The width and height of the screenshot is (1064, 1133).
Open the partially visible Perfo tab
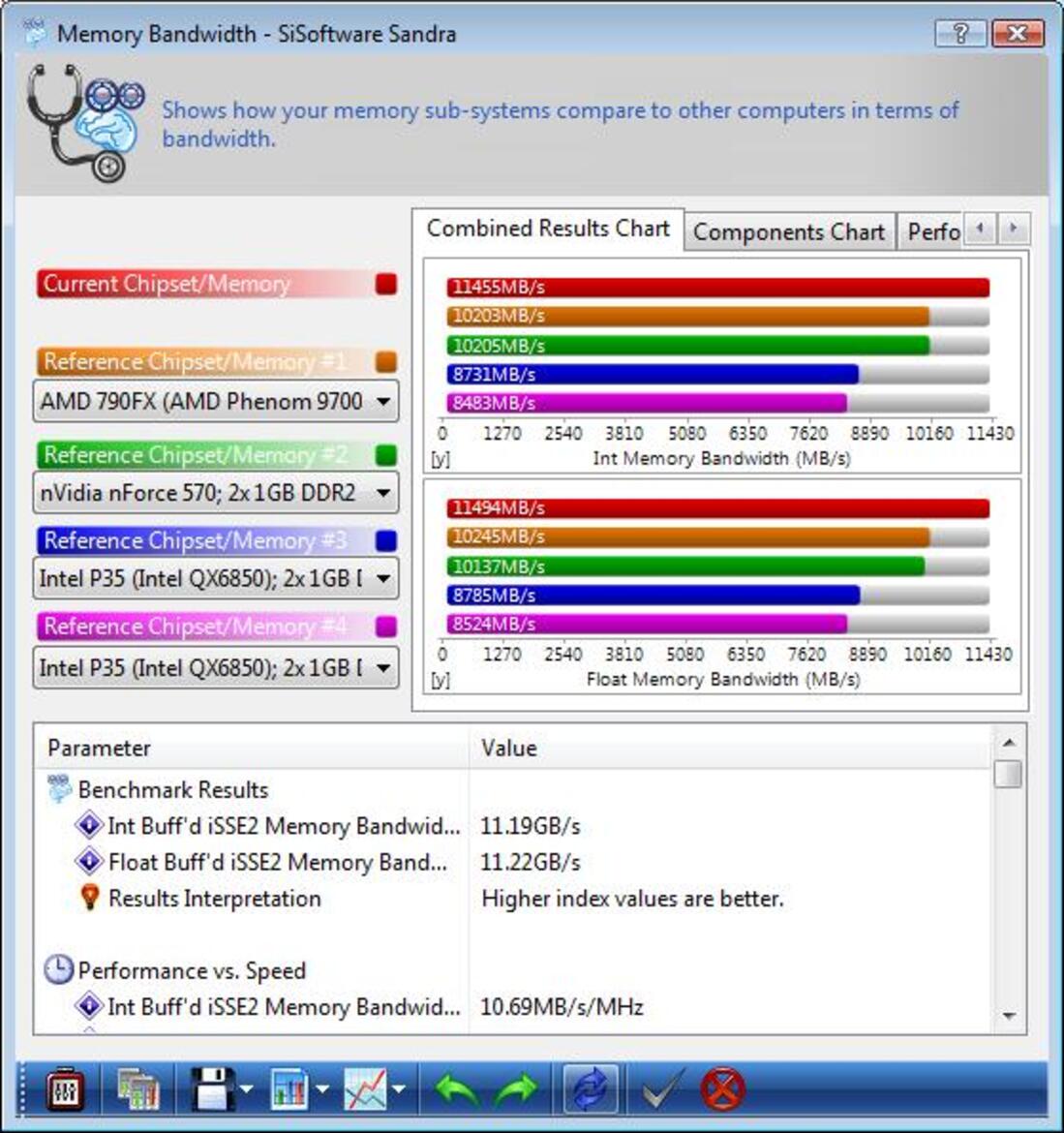pyautogui.click(x=931, y=232)
